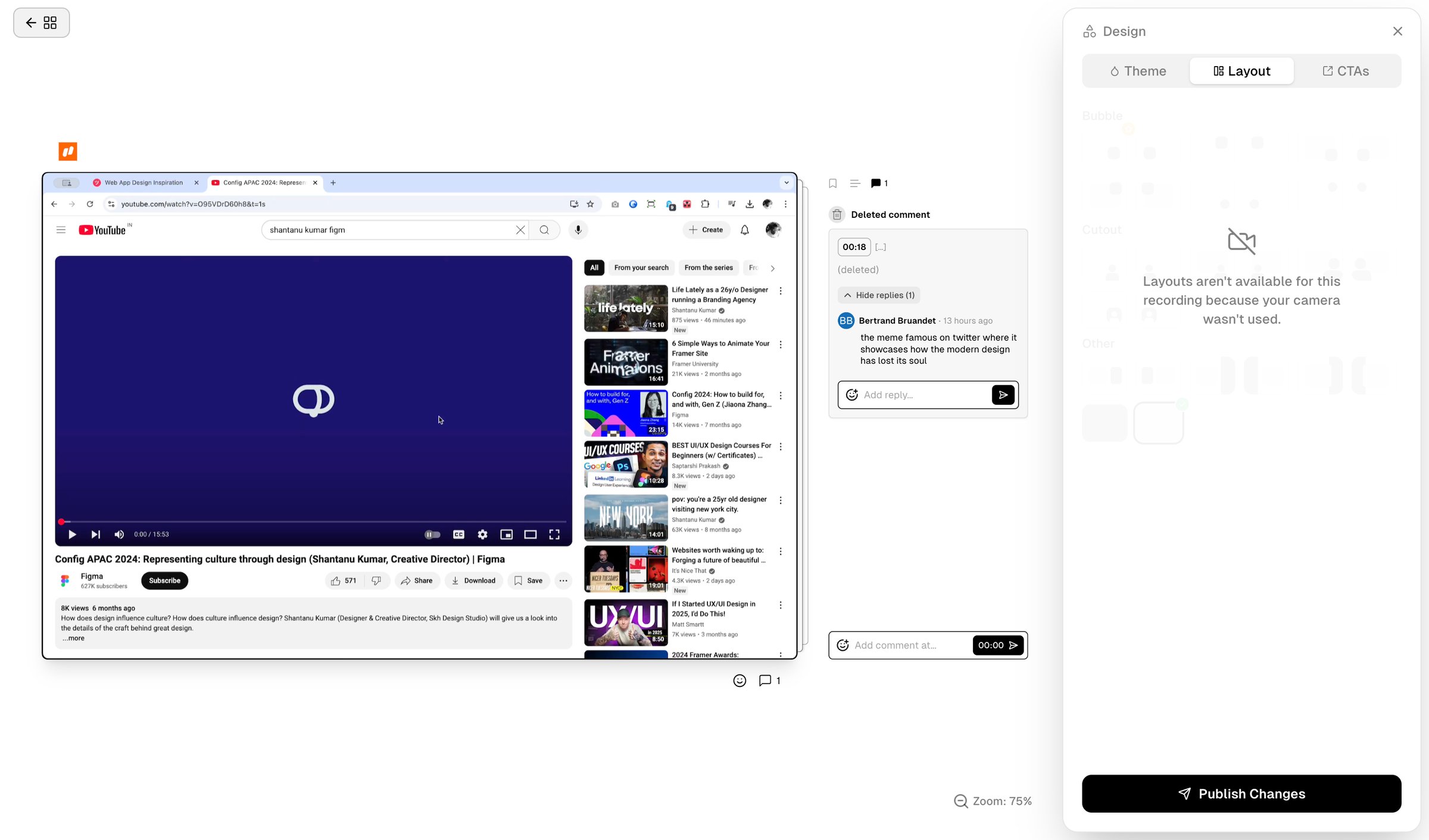1429x840 pixels.
Task: Open more actions ellipsis under video
Action: [x=563, y=580]
